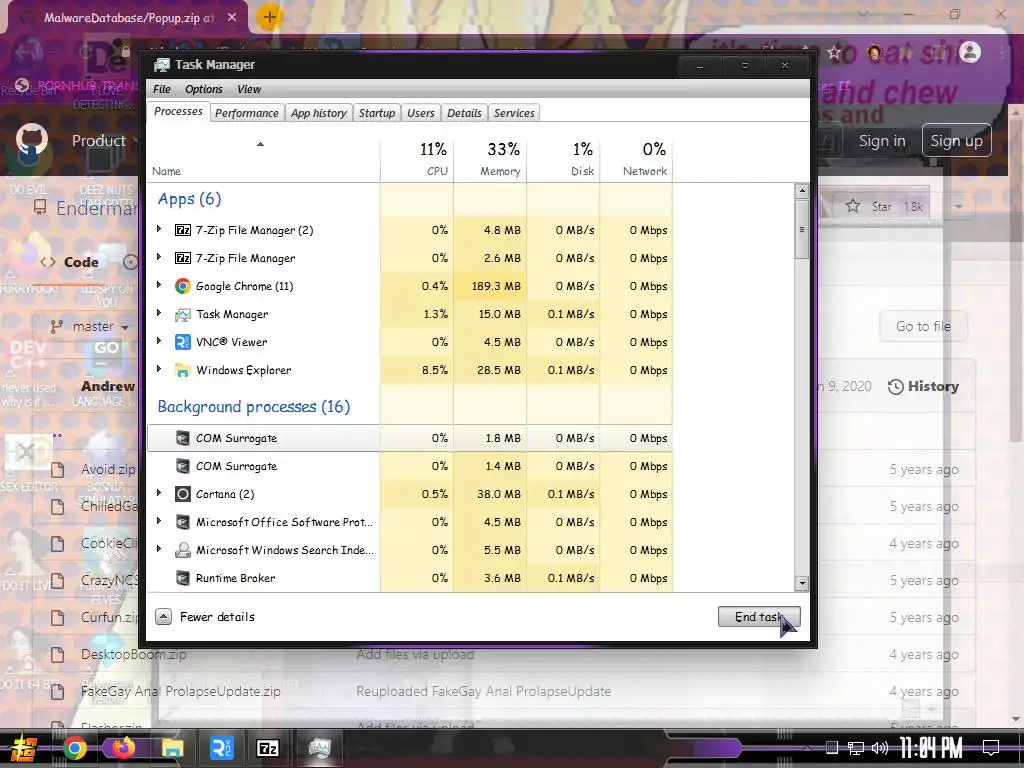This screenshot has height=768, width=1024.
Task: Click Sign up on GitHub page
Action: 956,140
